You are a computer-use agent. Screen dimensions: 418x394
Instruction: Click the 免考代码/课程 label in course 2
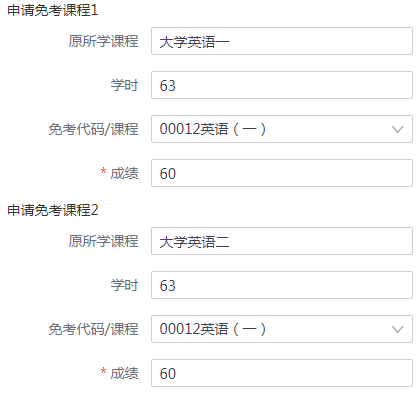point(93,329)
